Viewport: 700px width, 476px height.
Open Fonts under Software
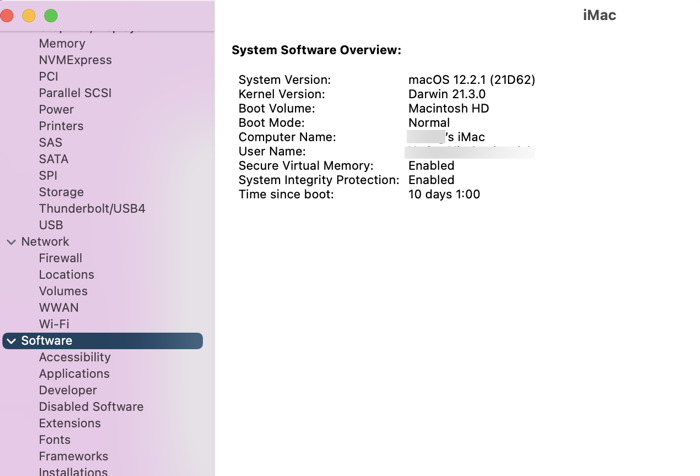[54, 440]
